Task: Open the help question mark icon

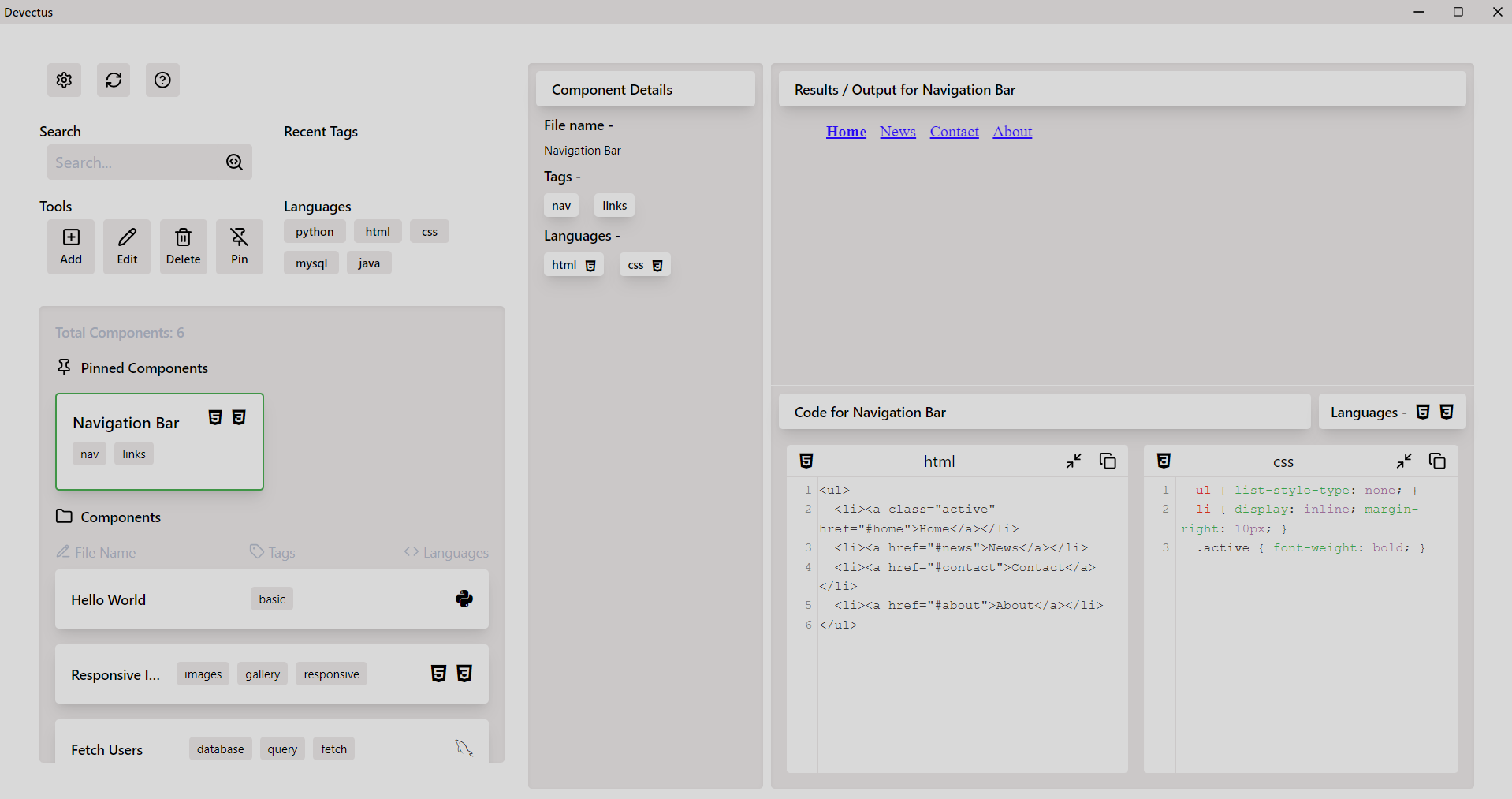Action: (162, 80)
